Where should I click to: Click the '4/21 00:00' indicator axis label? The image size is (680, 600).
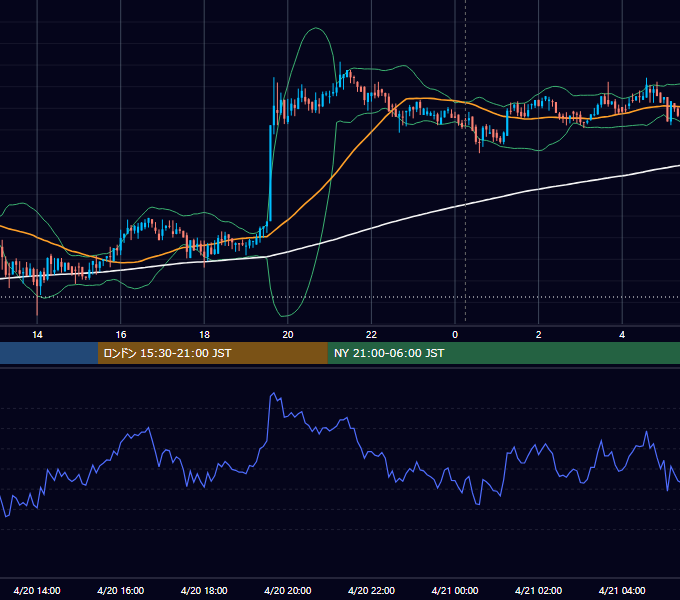455,590
